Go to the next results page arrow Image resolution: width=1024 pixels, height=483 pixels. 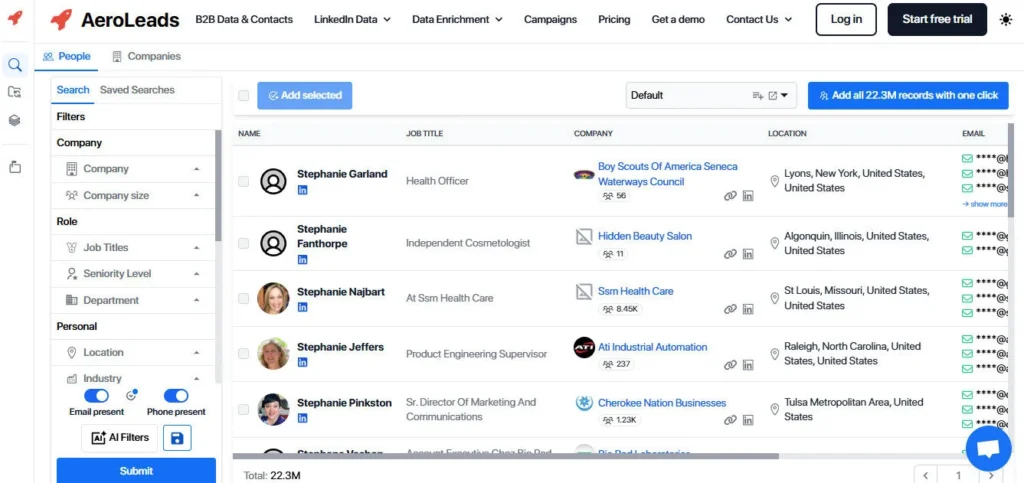tap(991, 475)
